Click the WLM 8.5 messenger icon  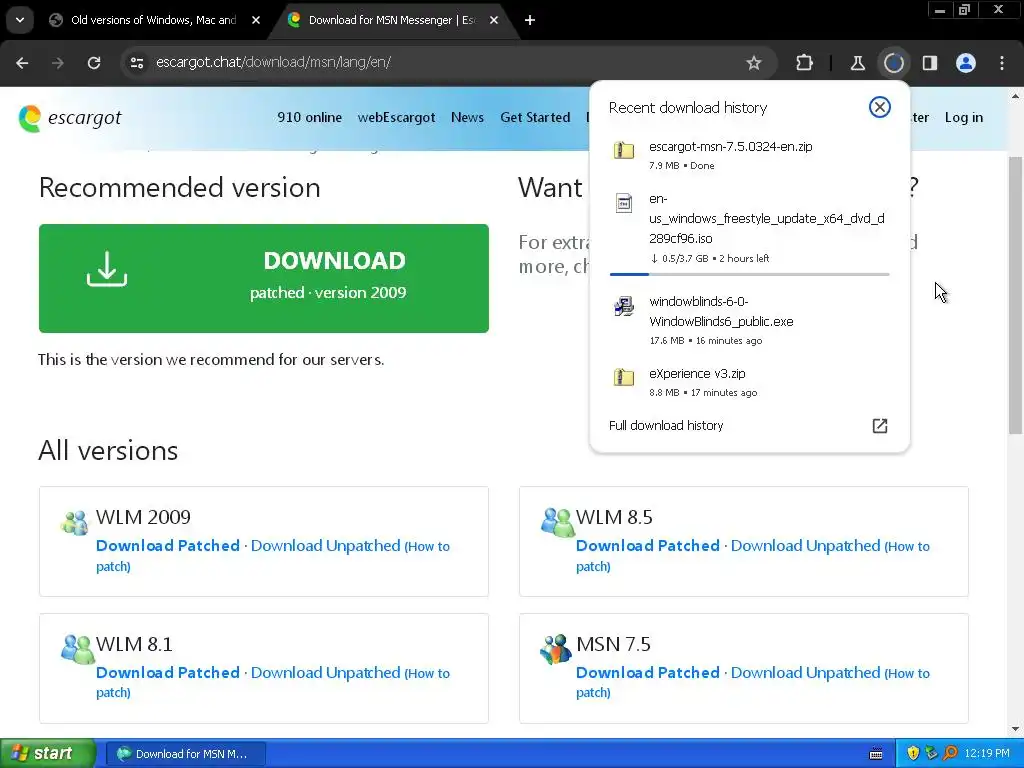557,522
